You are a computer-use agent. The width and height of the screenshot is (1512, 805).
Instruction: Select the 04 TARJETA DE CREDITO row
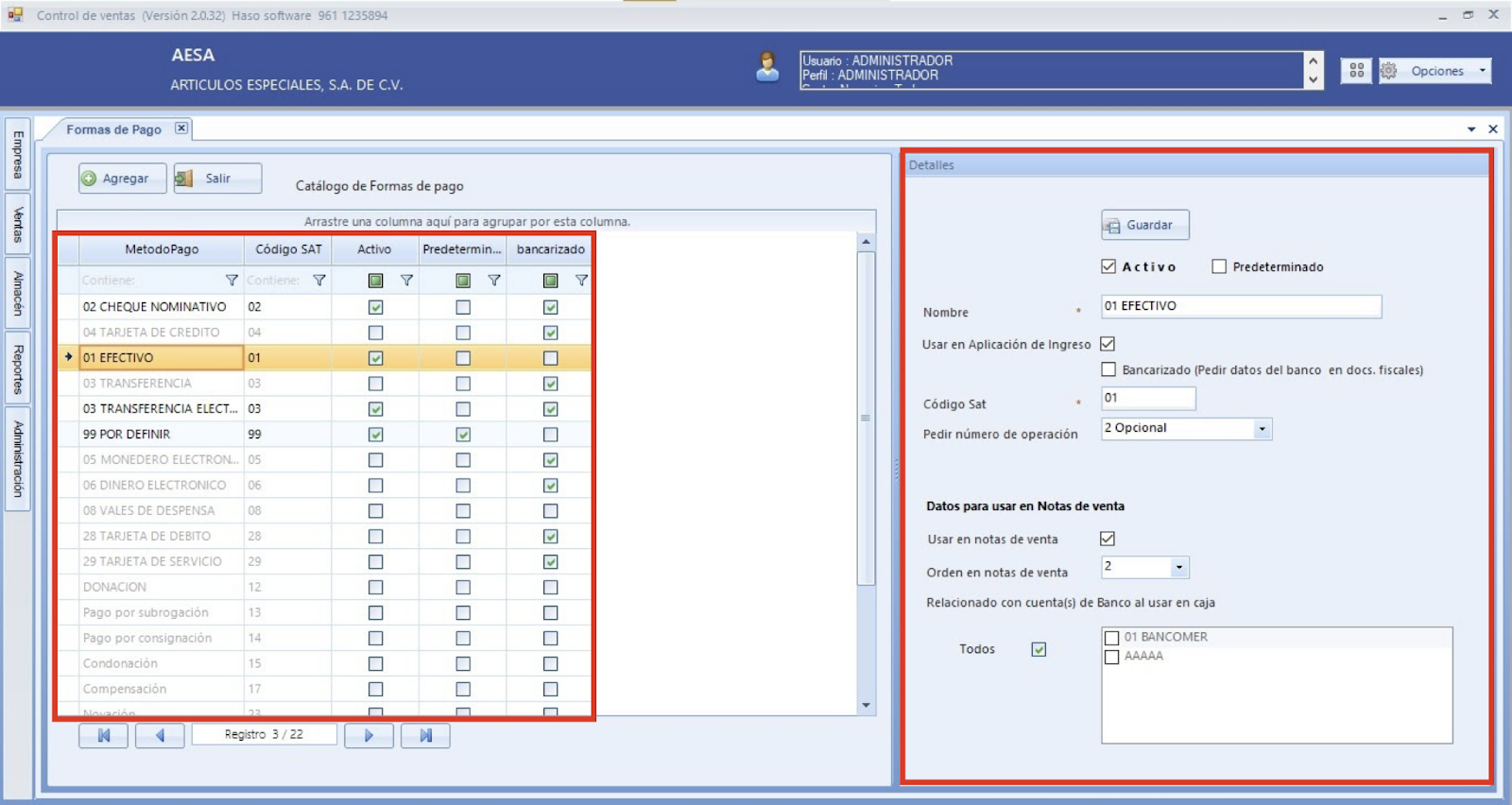(x=324, y=333)
